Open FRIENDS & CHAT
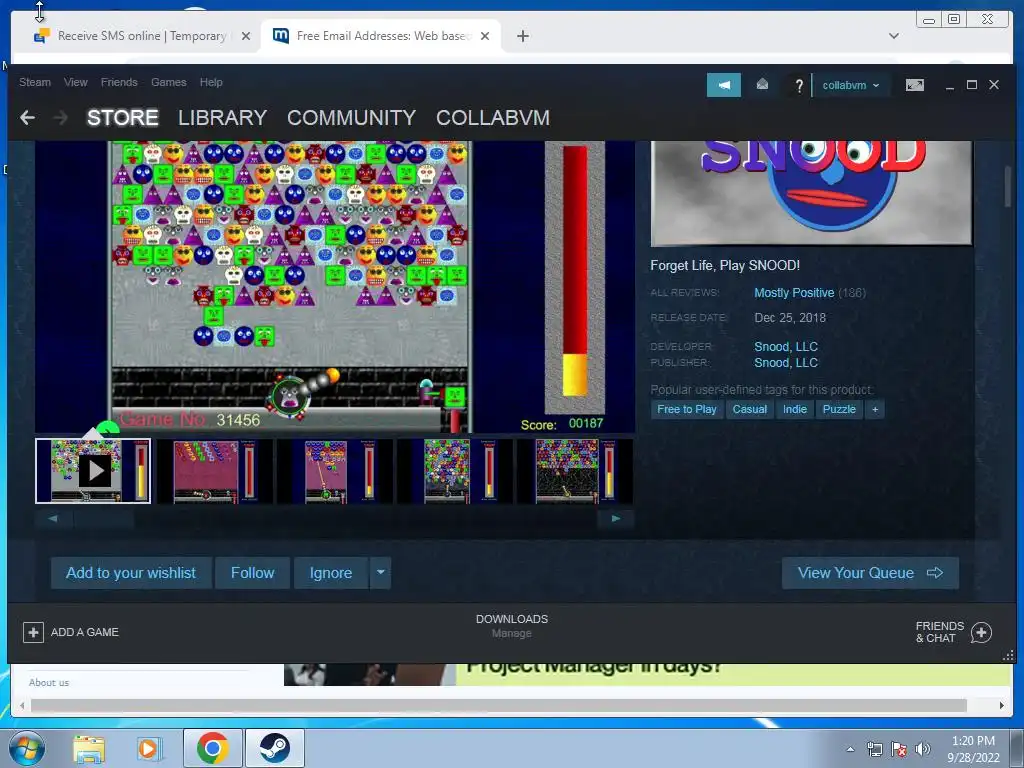 coord(953,632)
